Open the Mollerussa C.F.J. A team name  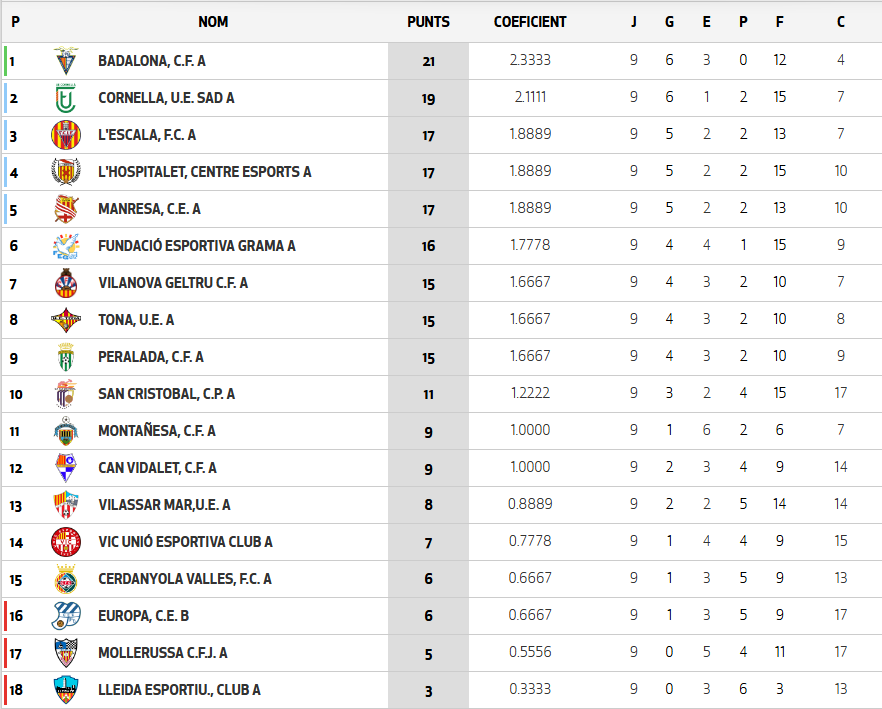[x=162, y=653]
